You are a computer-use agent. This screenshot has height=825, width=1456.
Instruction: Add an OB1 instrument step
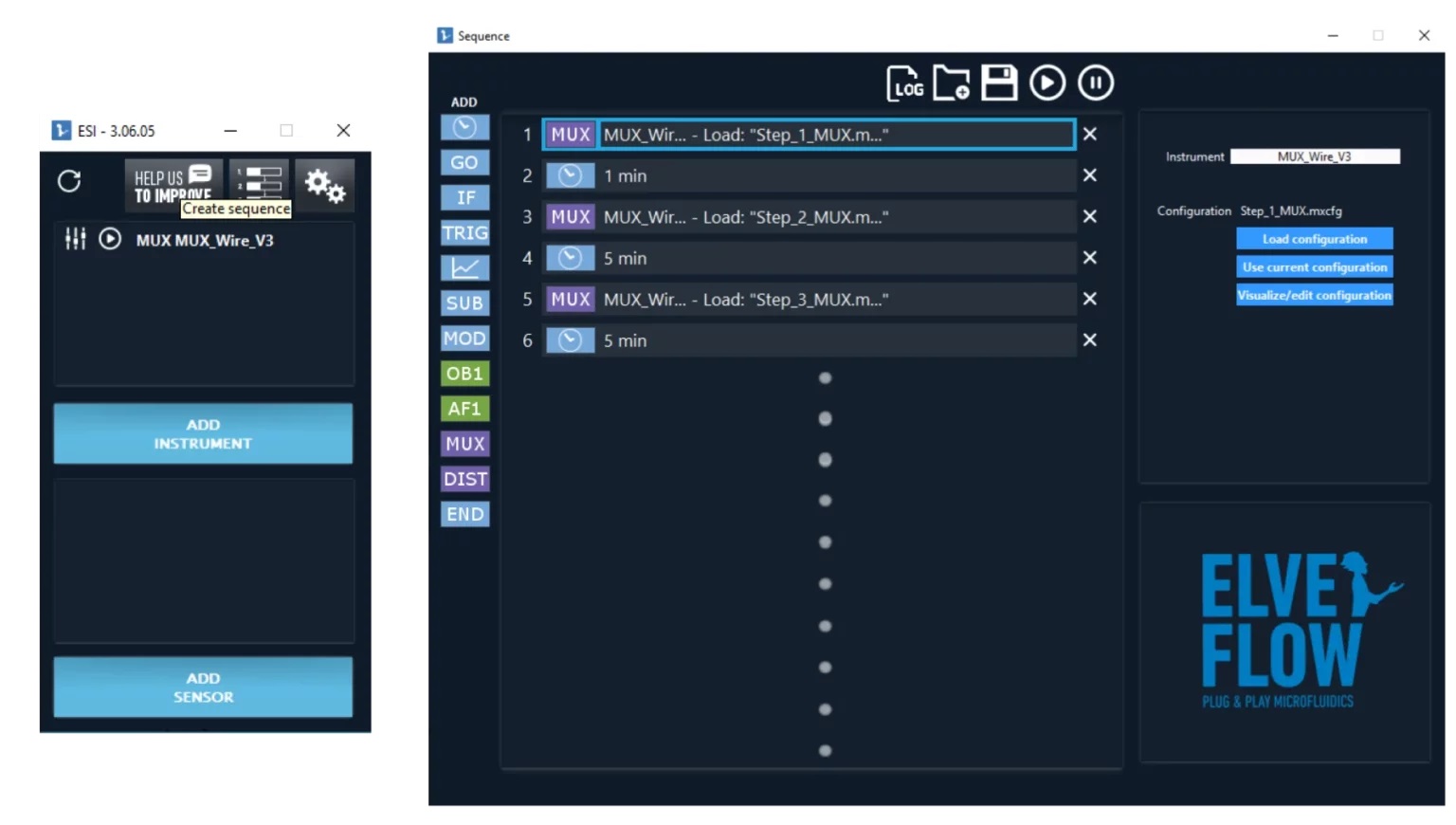464,374
